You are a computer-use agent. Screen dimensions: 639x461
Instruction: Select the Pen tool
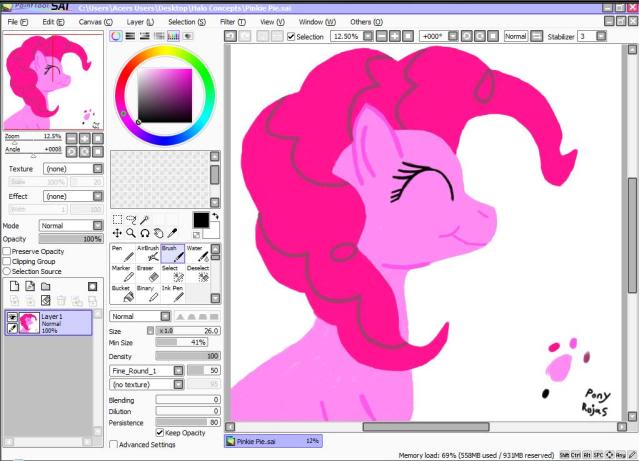point(122,254)
